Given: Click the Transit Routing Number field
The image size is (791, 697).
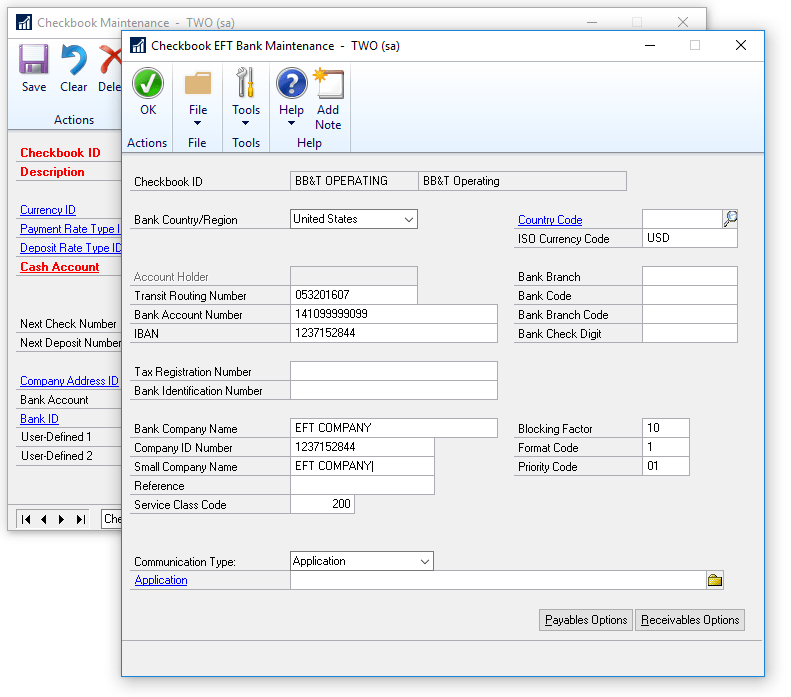Looking at the screenshot, I should point(353,296).
